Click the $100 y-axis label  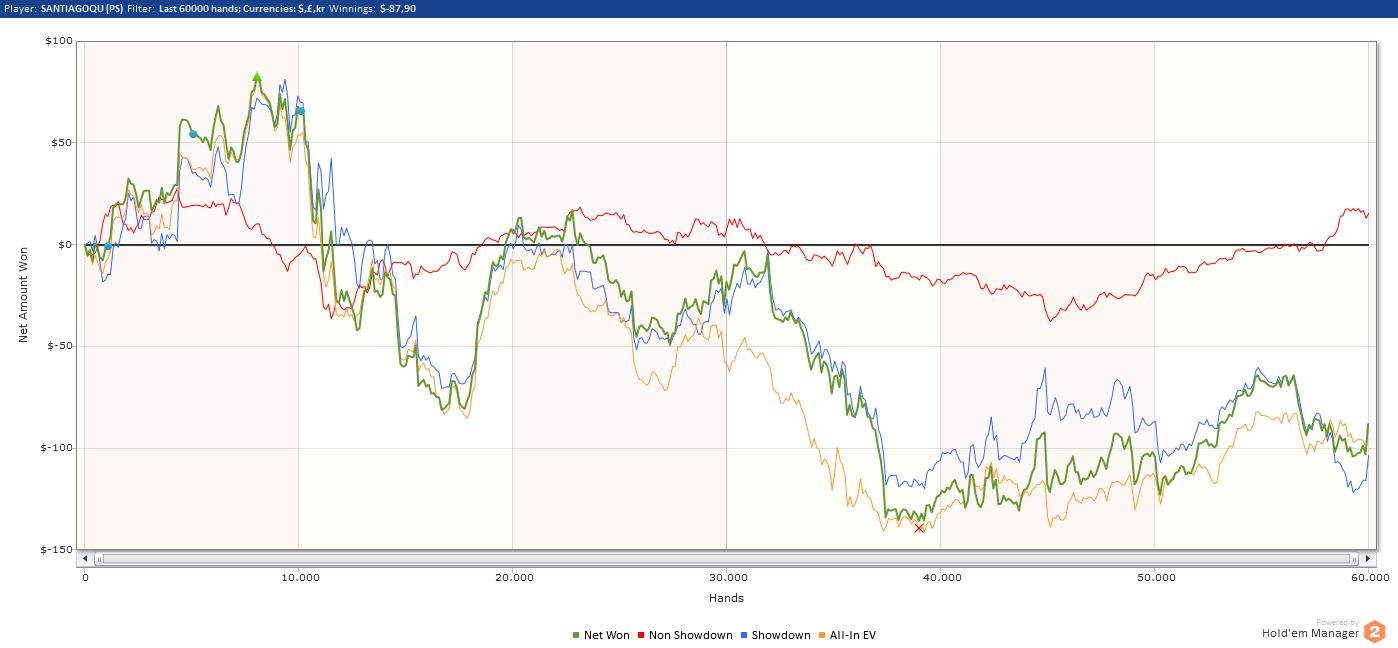click(59, 41)
